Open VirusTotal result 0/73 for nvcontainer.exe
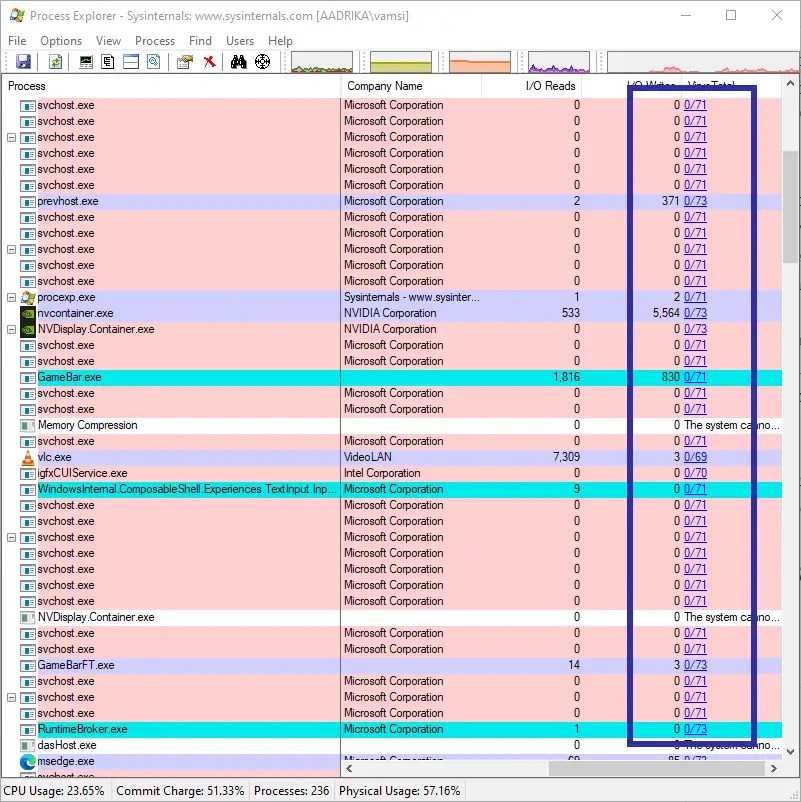The height and width of the screenshot is (802, 801). (695, 313)
